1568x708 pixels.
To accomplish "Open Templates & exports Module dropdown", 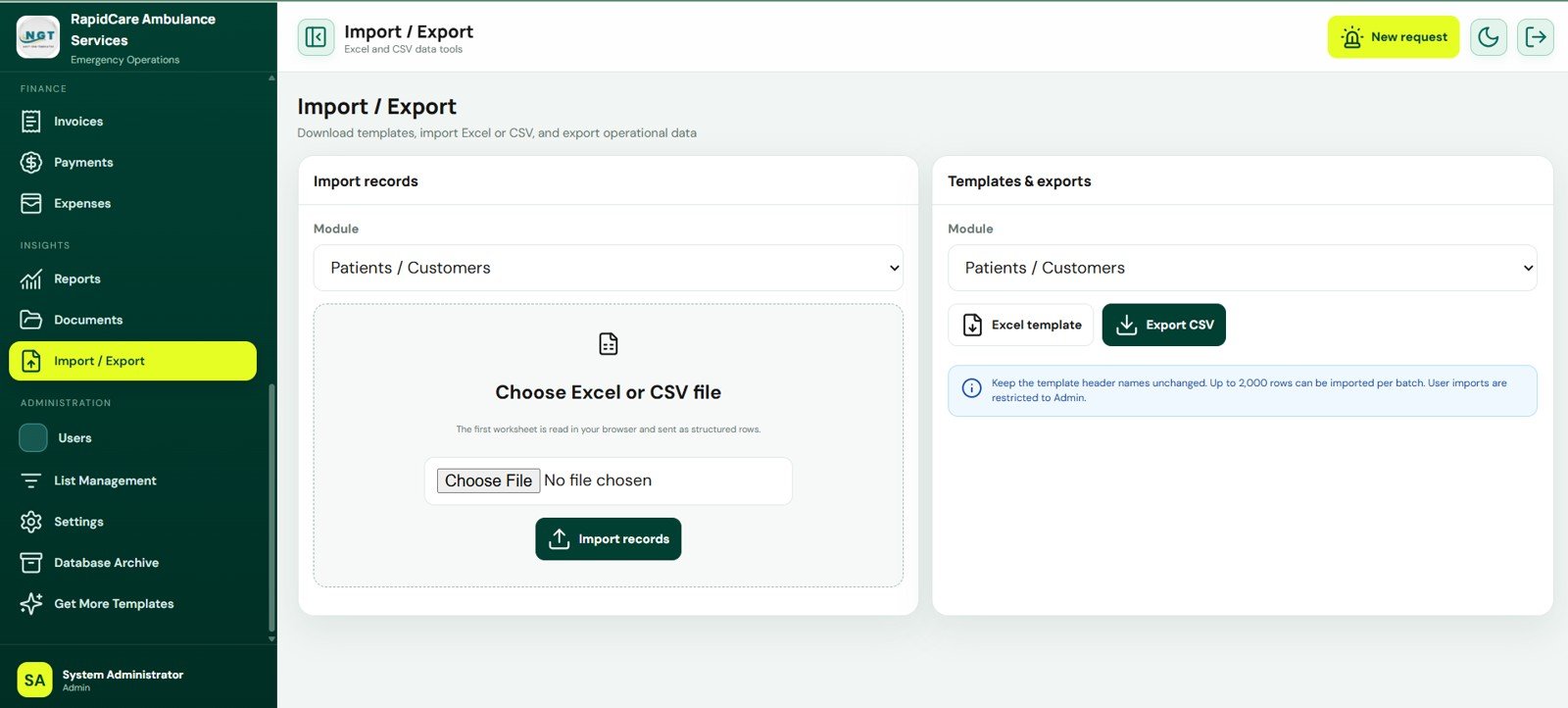I will (x=1242, y=268).
